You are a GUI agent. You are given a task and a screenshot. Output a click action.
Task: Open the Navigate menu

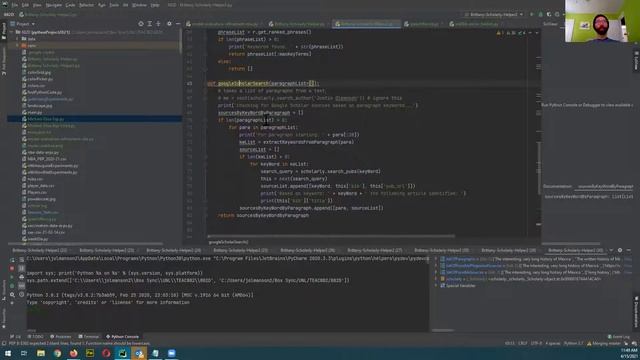tap(53, 5)
